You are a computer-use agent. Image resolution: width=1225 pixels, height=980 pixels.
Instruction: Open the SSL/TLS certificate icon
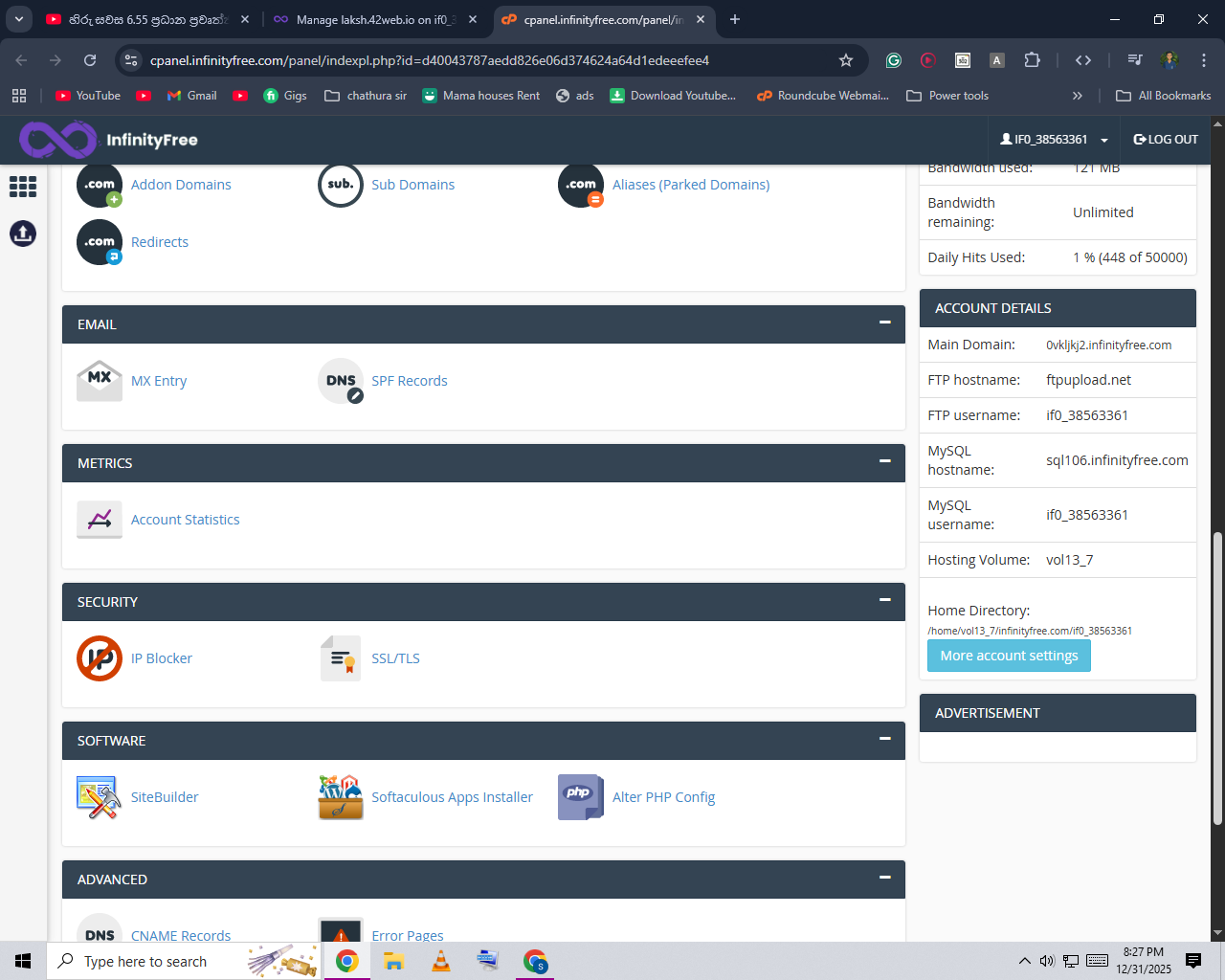coord(341,658)
